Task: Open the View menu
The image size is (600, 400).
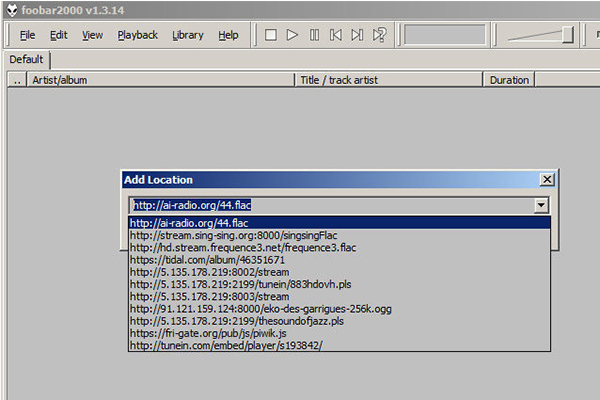Action: pyautogui.click(x=92, y=35)
